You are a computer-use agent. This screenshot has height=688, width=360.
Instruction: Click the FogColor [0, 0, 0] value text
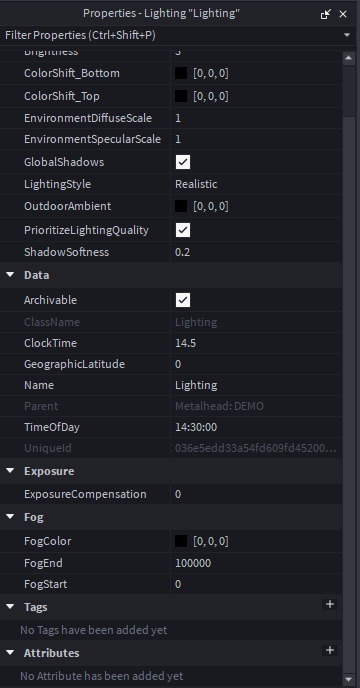click(211, 541)
